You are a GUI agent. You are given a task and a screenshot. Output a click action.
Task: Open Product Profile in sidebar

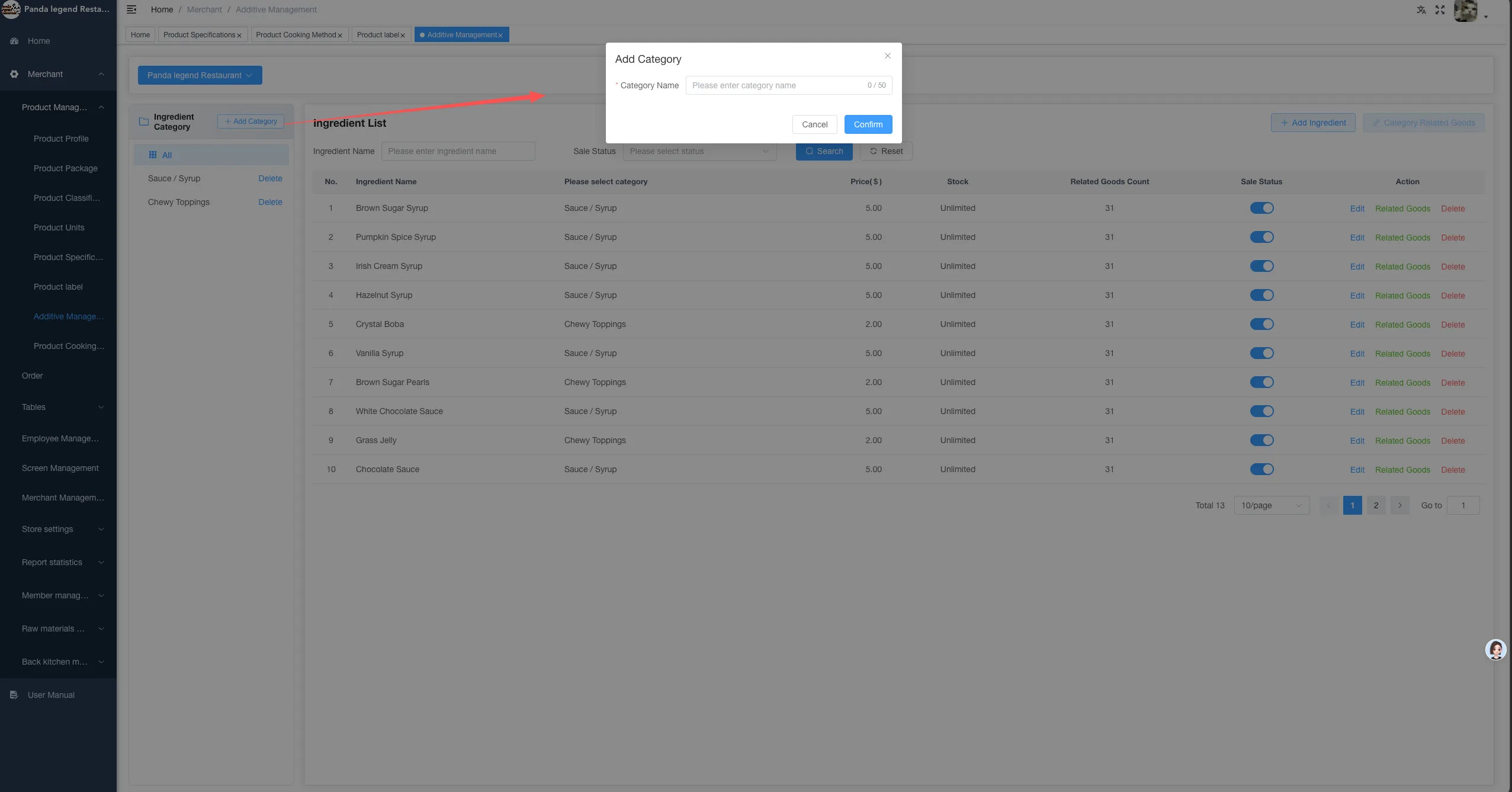pos(61,139)
